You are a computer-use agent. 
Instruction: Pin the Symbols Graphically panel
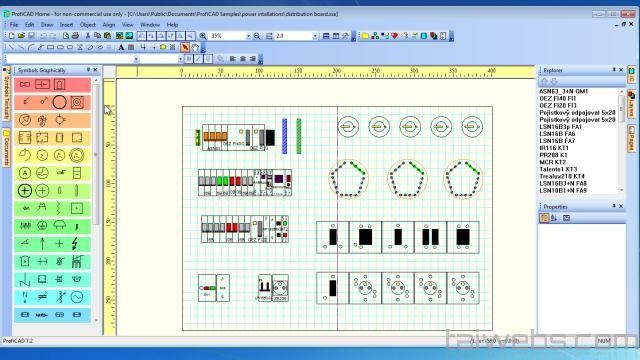point(88,70)
